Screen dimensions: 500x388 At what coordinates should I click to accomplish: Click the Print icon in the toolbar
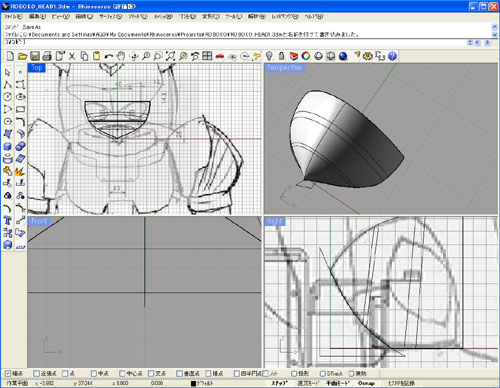(47, 56)
